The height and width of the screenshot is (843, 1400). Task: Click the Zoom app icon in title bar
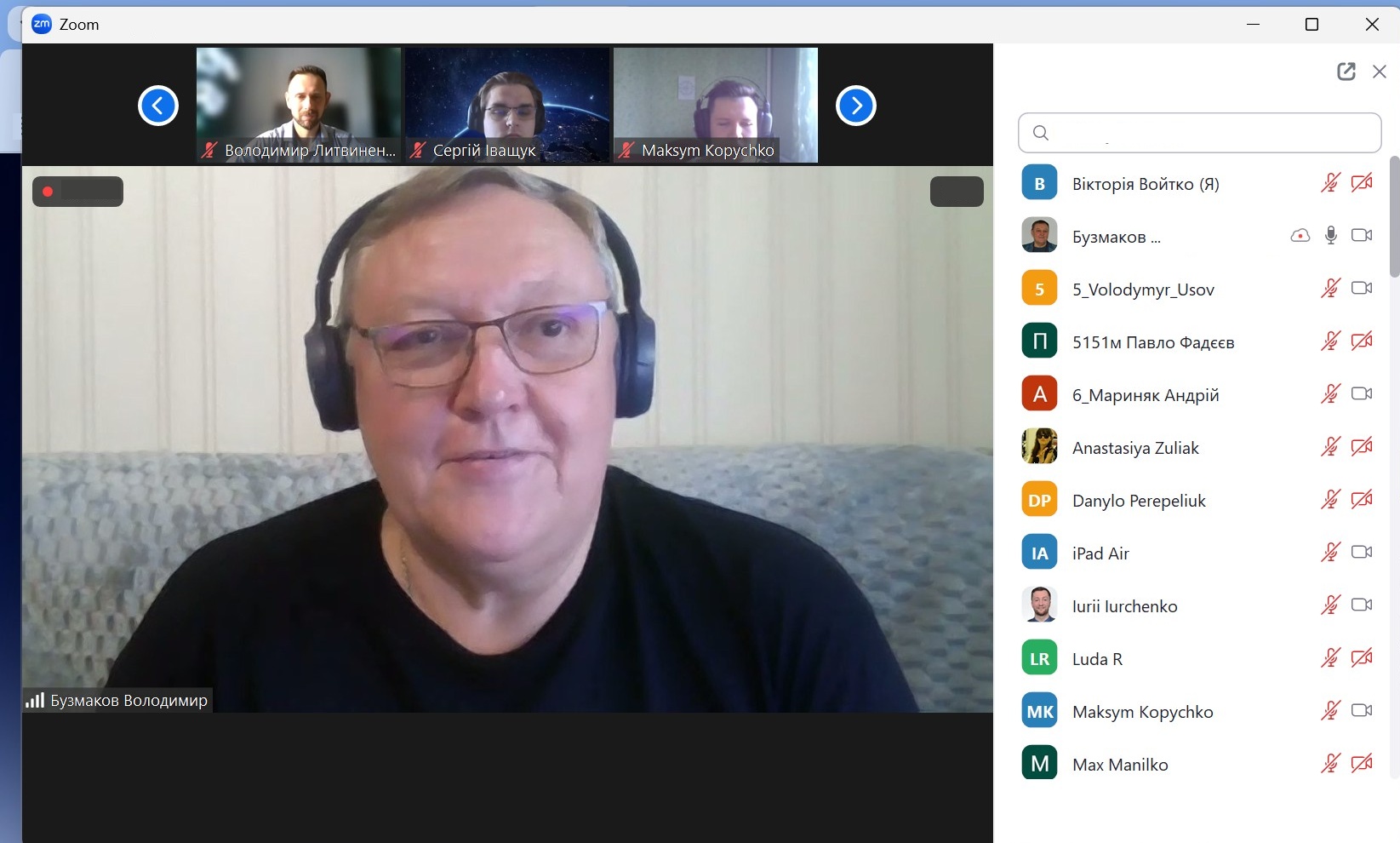tap(41, 25)
